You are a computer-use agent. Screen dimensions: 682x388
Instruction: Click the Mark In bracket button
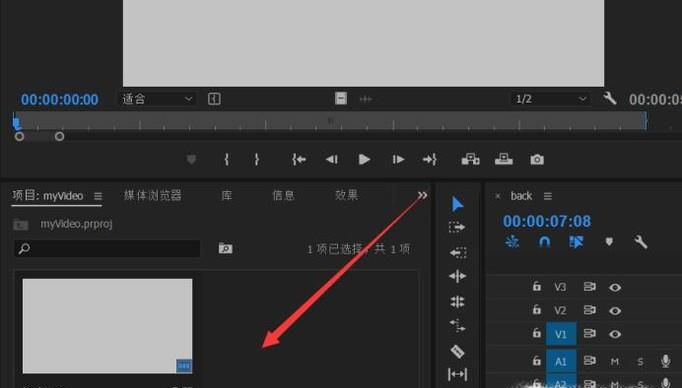coord(226,160)
